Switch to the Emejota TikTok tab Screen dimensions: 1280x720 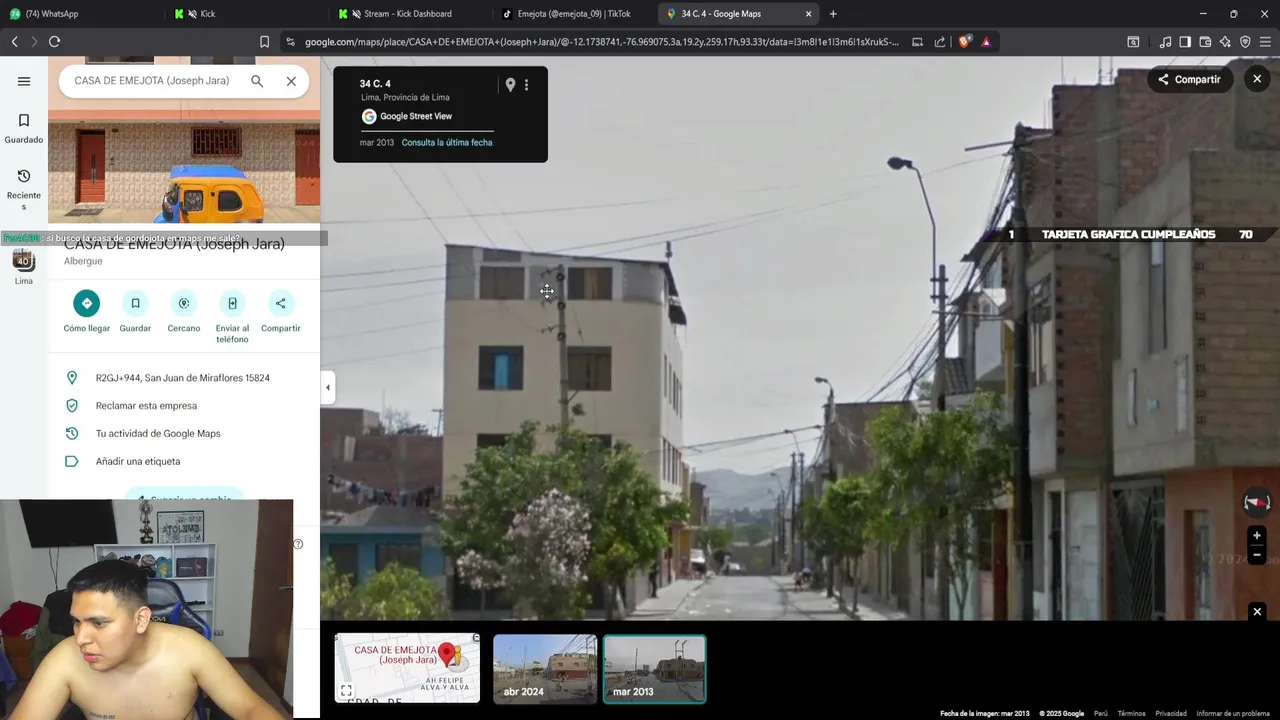click(573, 14)
